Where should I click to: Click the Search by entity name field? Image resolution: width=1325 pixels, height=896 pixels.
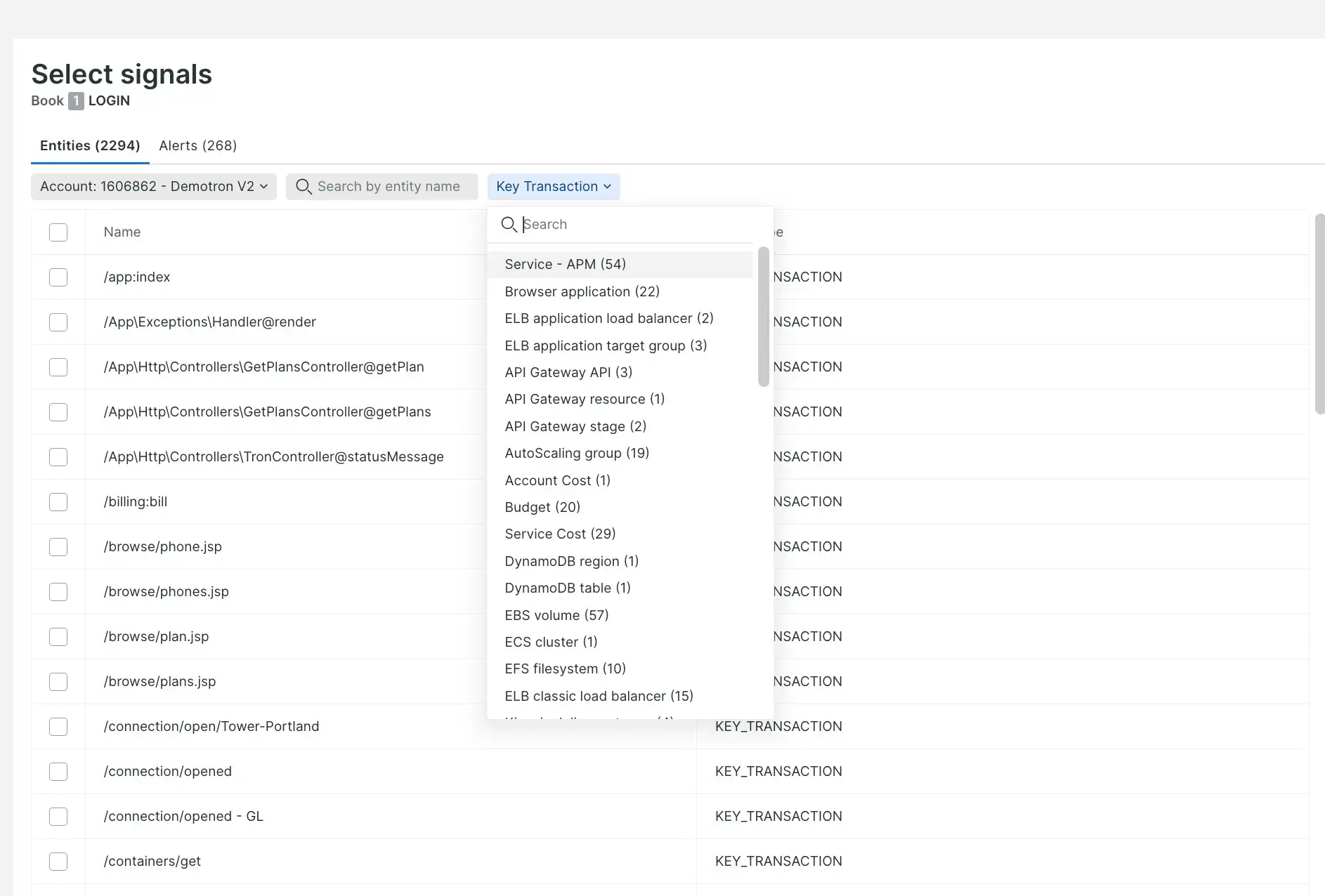389,187
